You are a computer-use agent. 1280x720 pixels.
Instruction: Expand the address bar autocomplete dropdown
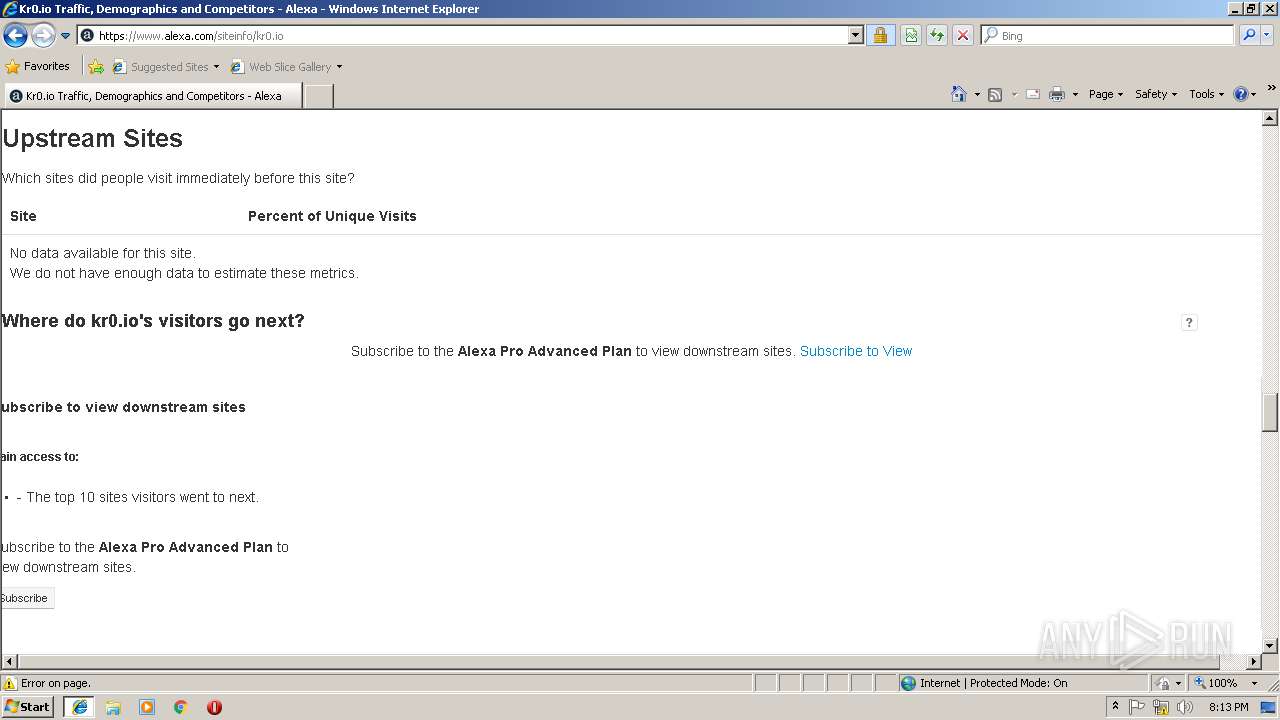pos(855,35)
